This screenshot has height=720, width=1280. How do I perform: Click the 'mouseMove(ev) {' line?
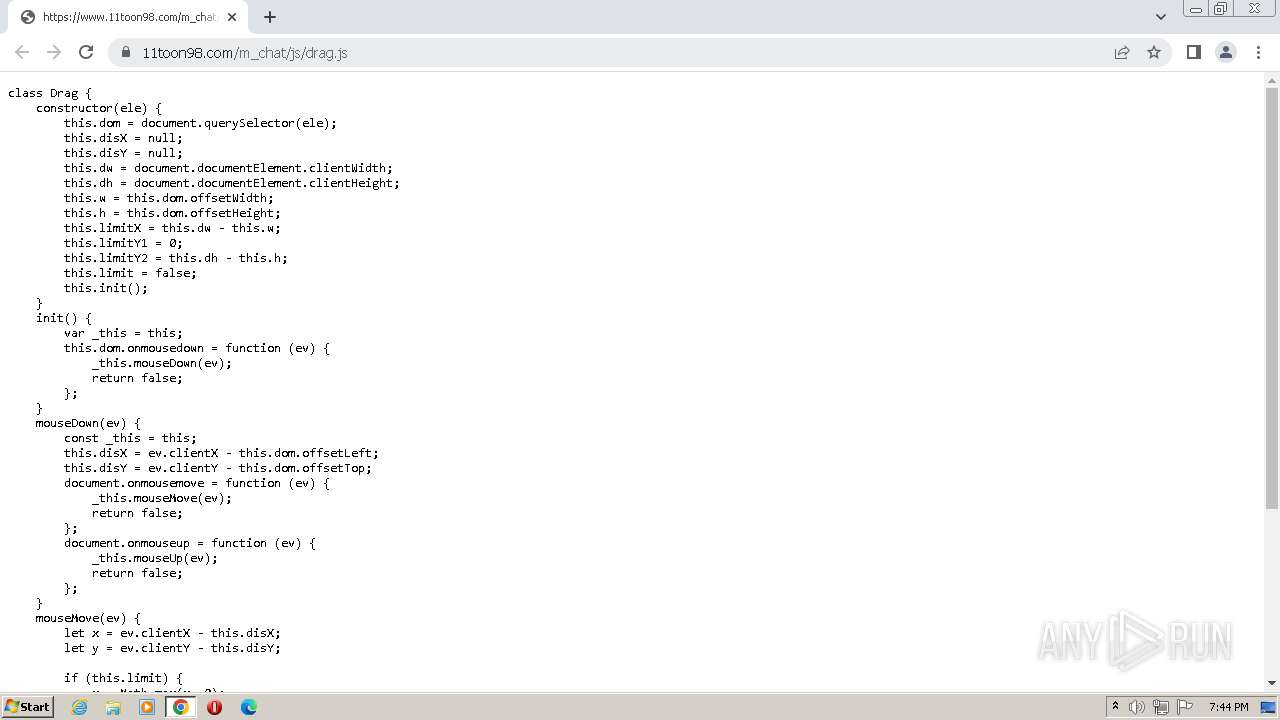tap(88, 618)
